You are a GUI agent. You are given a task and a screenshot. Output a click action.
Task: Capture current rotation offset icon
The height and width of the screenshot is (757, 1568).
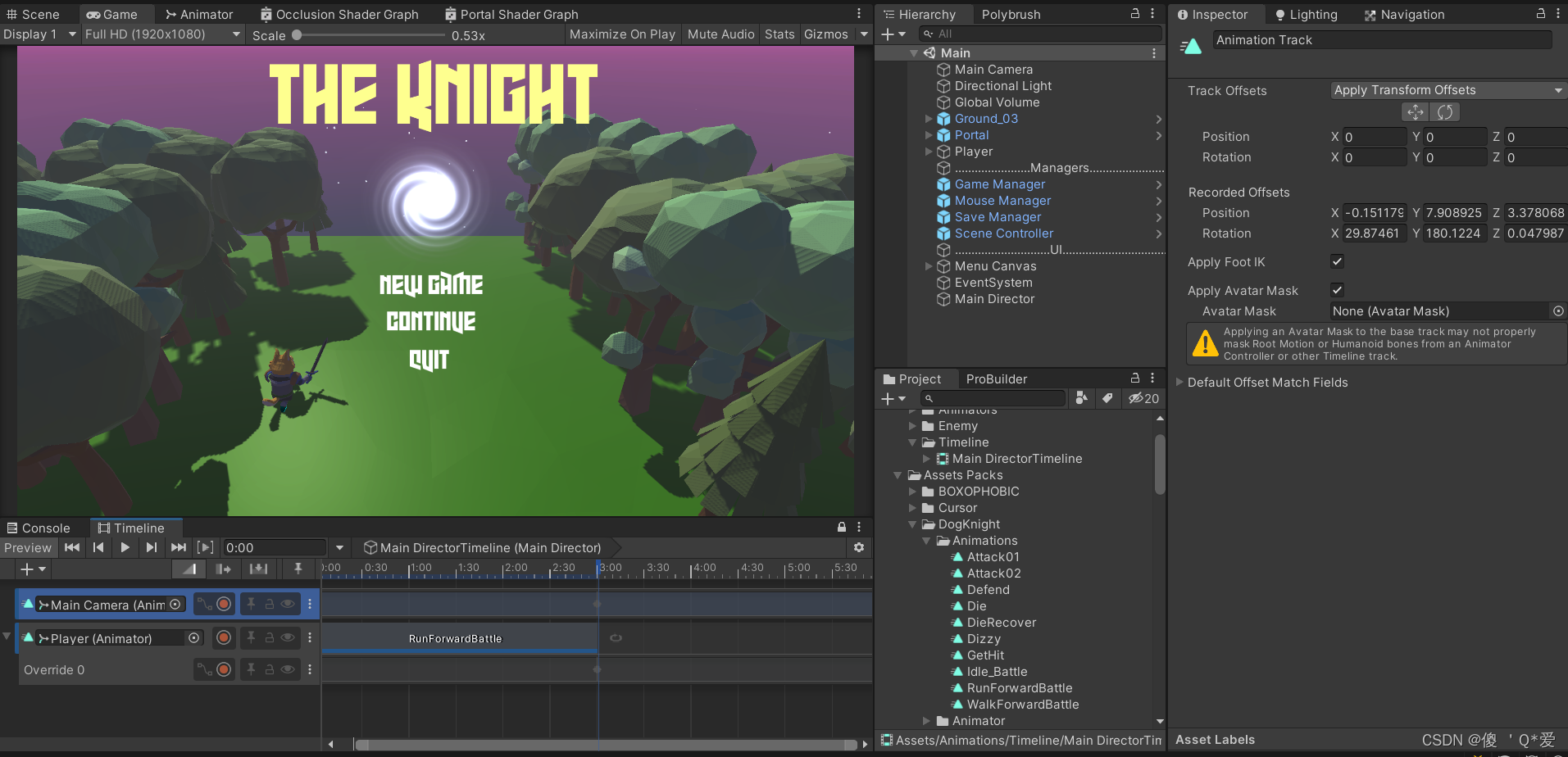tap(1445, 112)
